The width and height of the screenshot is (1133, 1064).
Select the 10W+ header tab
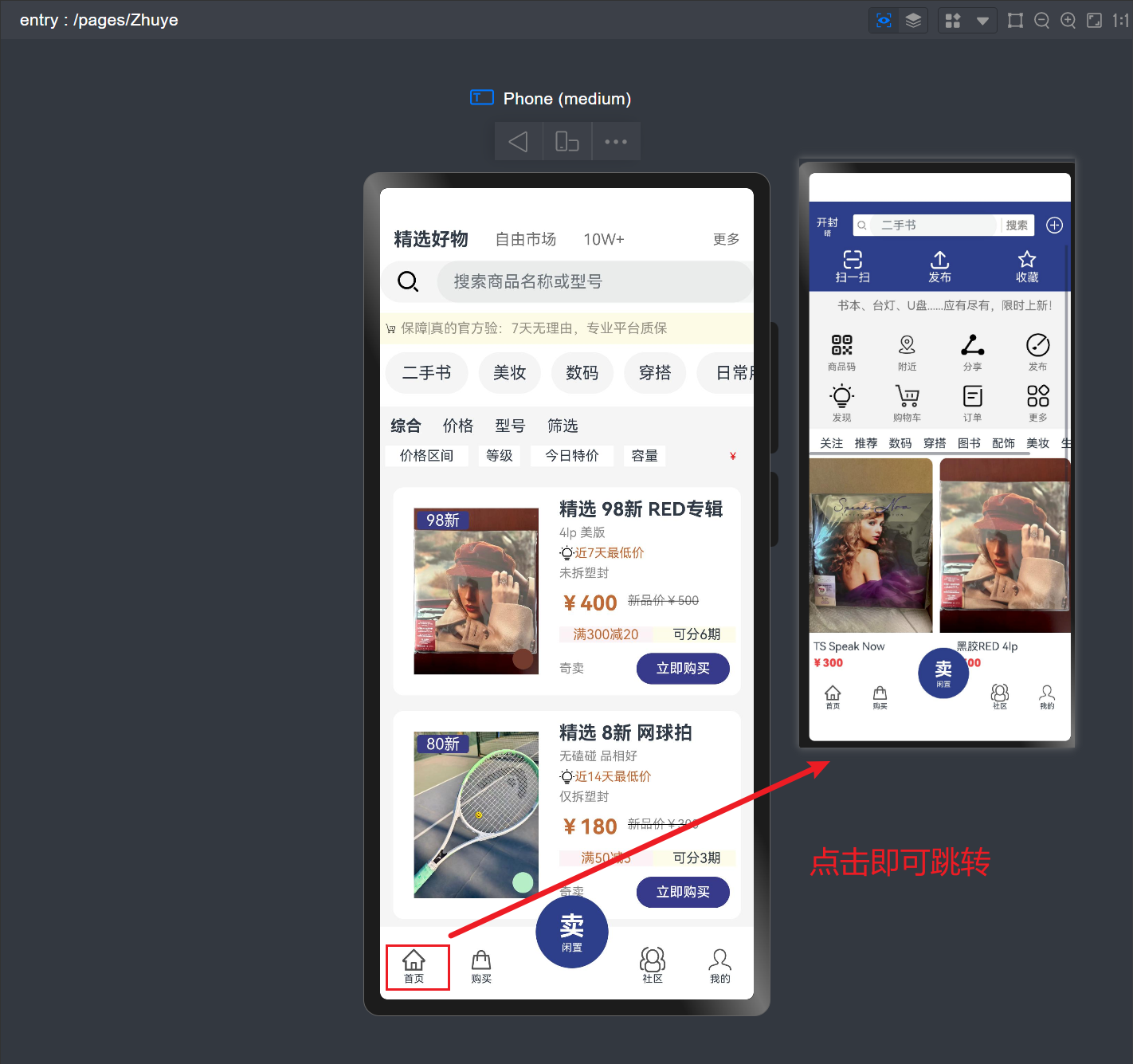coord(604,239)
